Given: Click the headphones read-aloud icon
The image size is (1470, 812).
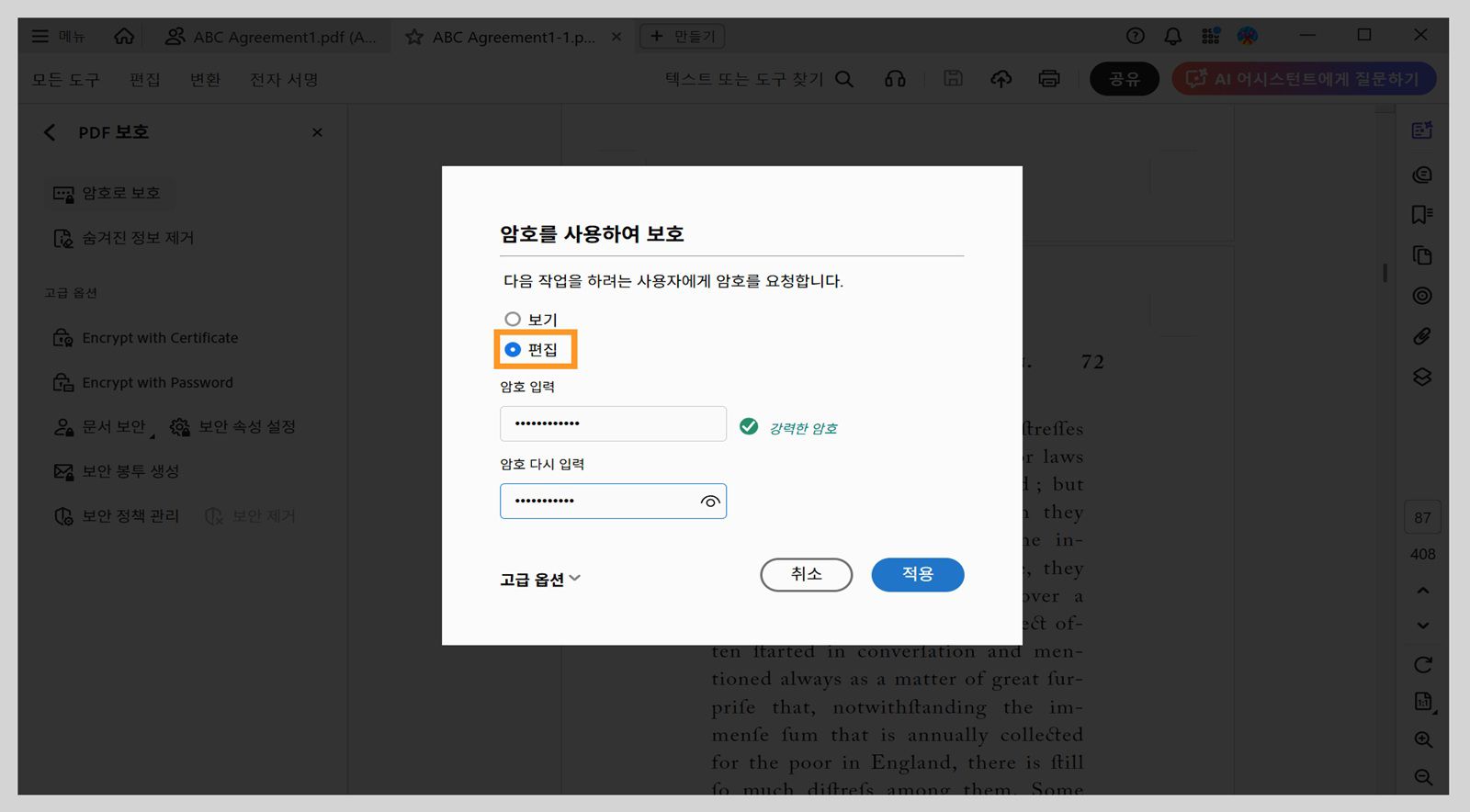Looking at the screenshot, I should coord(895,79).
